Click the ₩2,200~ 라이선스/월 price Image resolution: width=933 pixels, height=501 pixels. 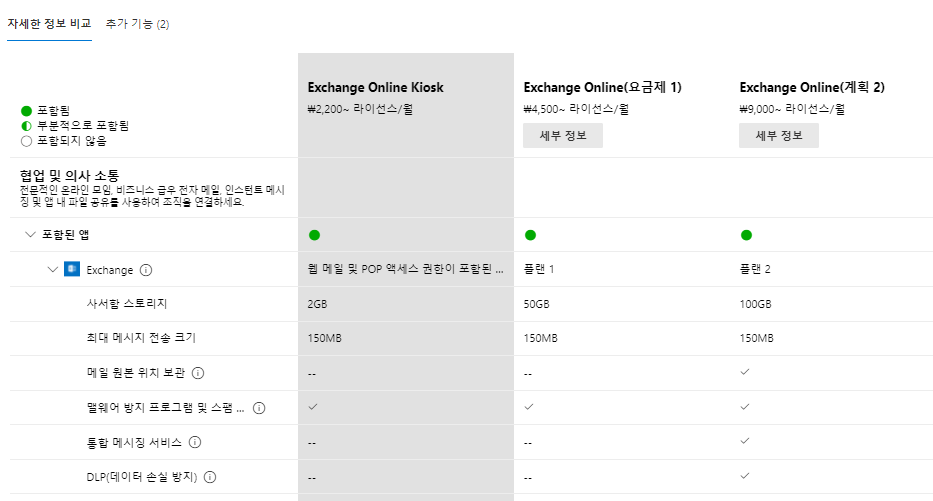pyautogui.click(x=360, y=109)
